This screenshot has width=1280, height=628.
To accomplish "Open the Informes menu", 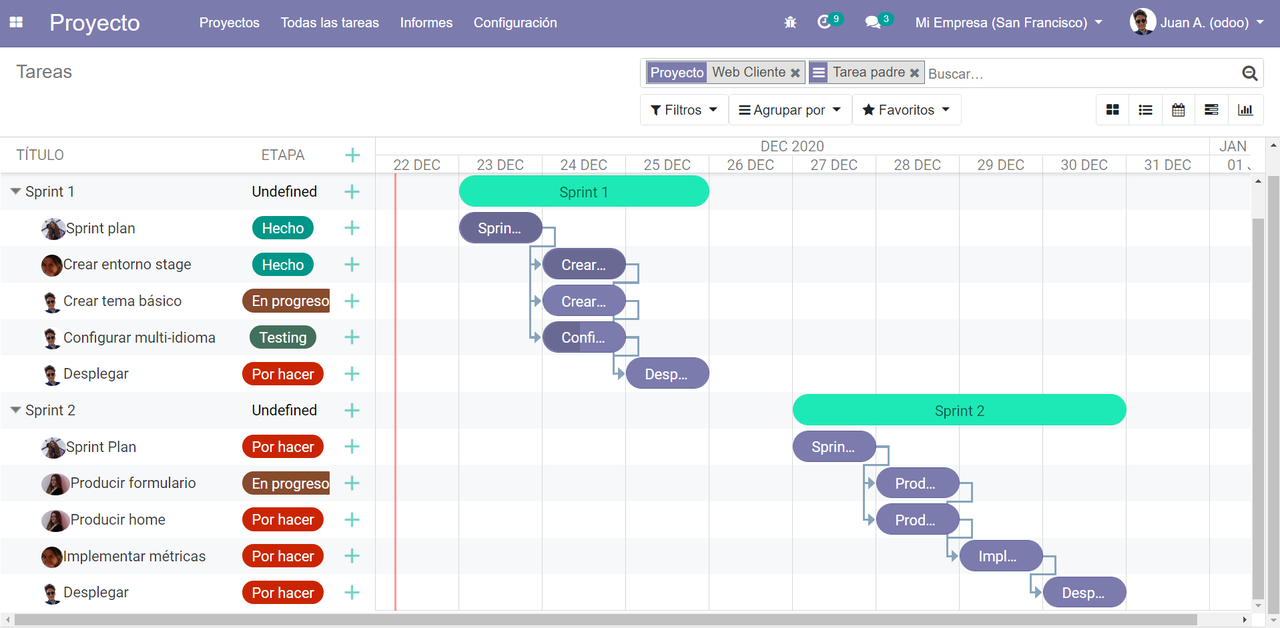I will 426,22.
